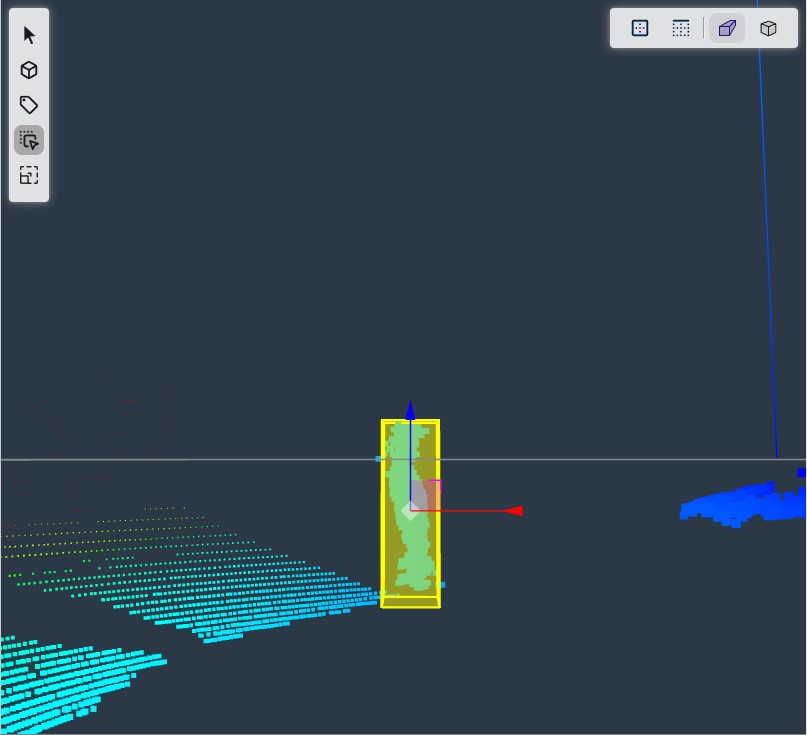Screen dimensions: 807x735
Task: Toggle the solid purple cuboid view mode
Action: pyautogui.click(x=727, y=28)
